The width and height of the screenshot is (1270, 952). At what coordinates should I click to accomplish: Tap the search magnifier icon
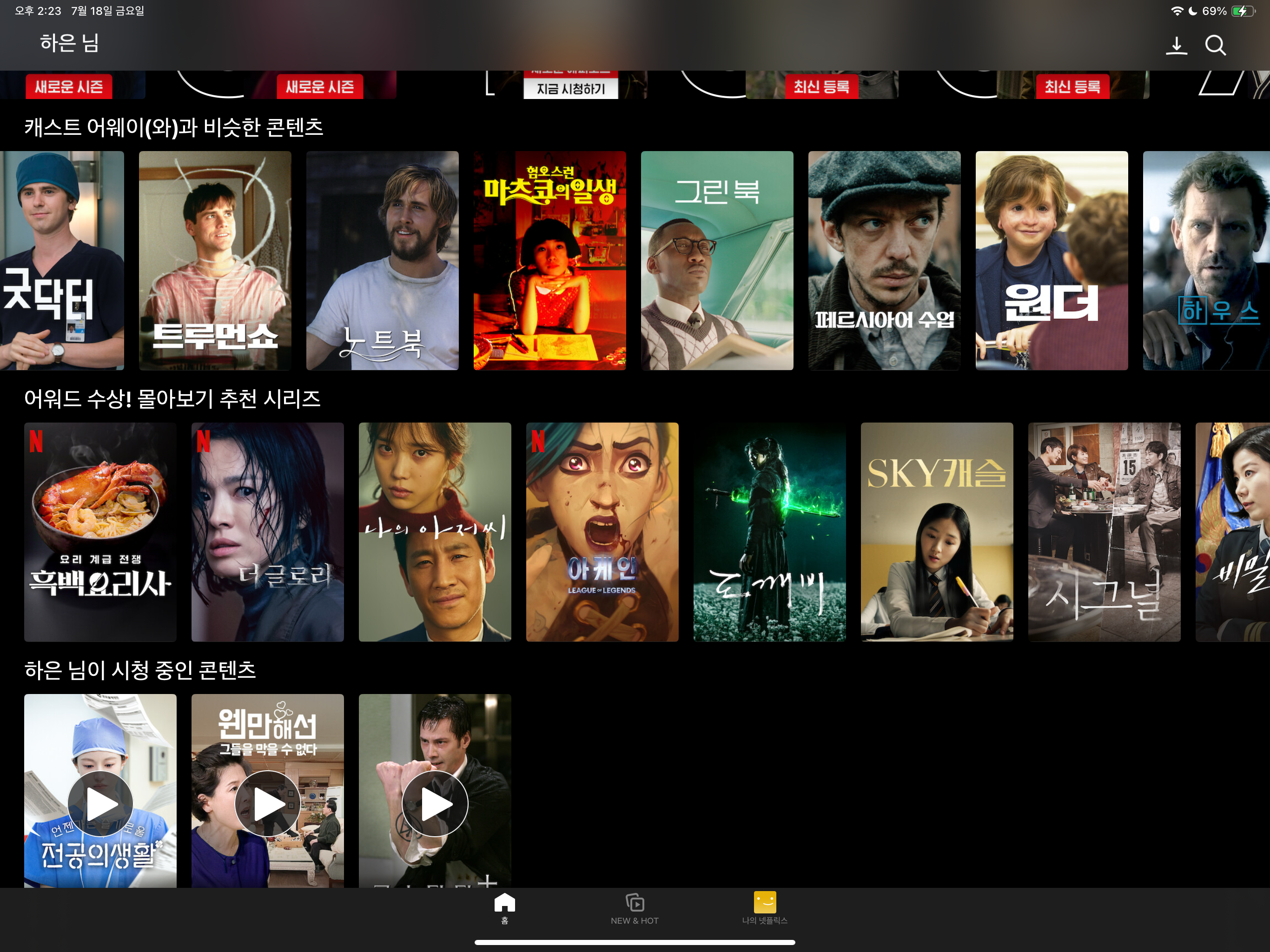pos(1215,46)
